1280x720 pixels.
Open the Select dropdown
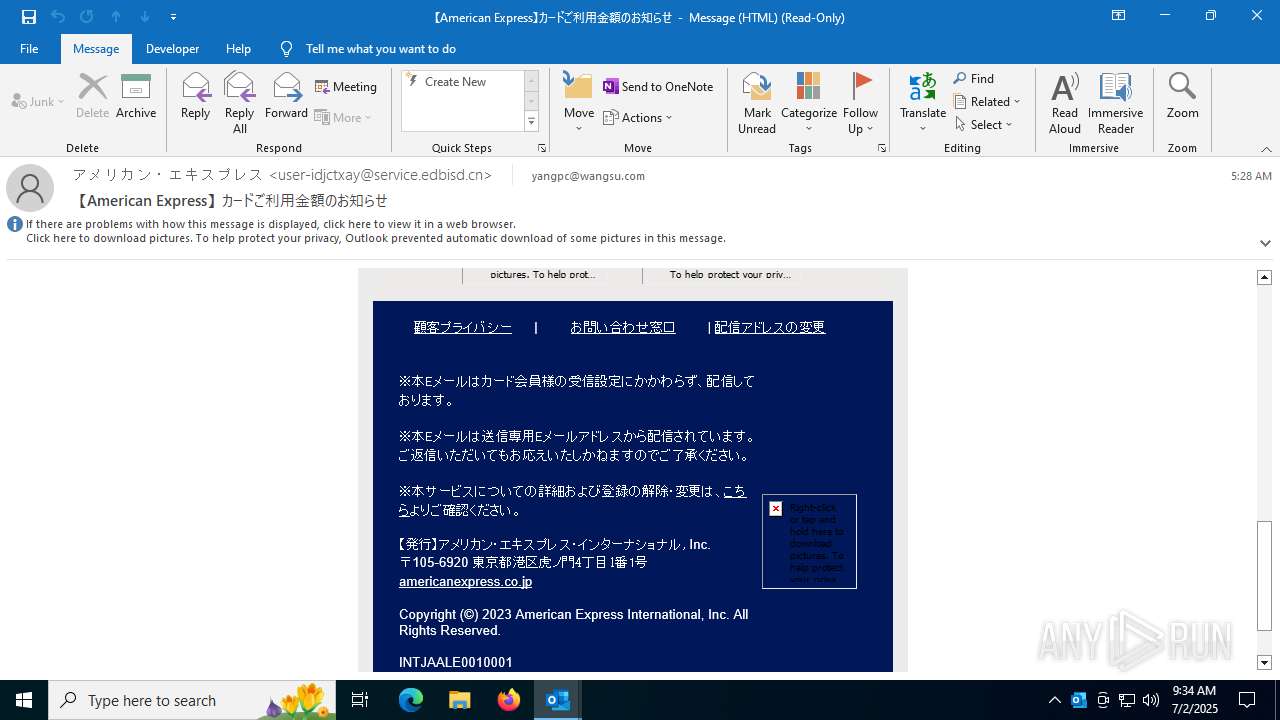(984, 124)
